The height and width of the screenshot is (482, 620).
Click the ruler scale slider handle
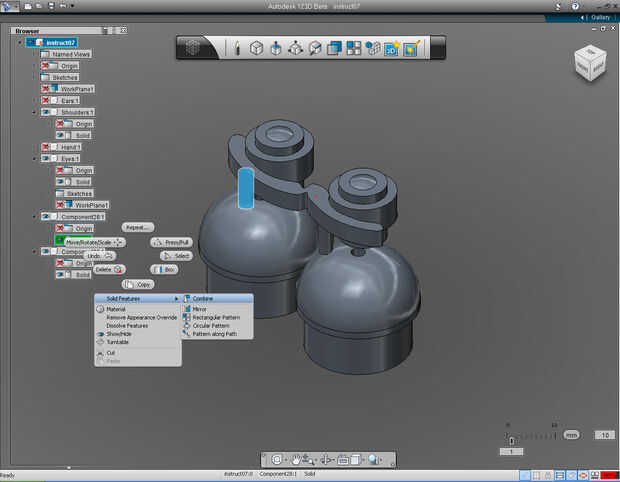(x=512, y=439)
